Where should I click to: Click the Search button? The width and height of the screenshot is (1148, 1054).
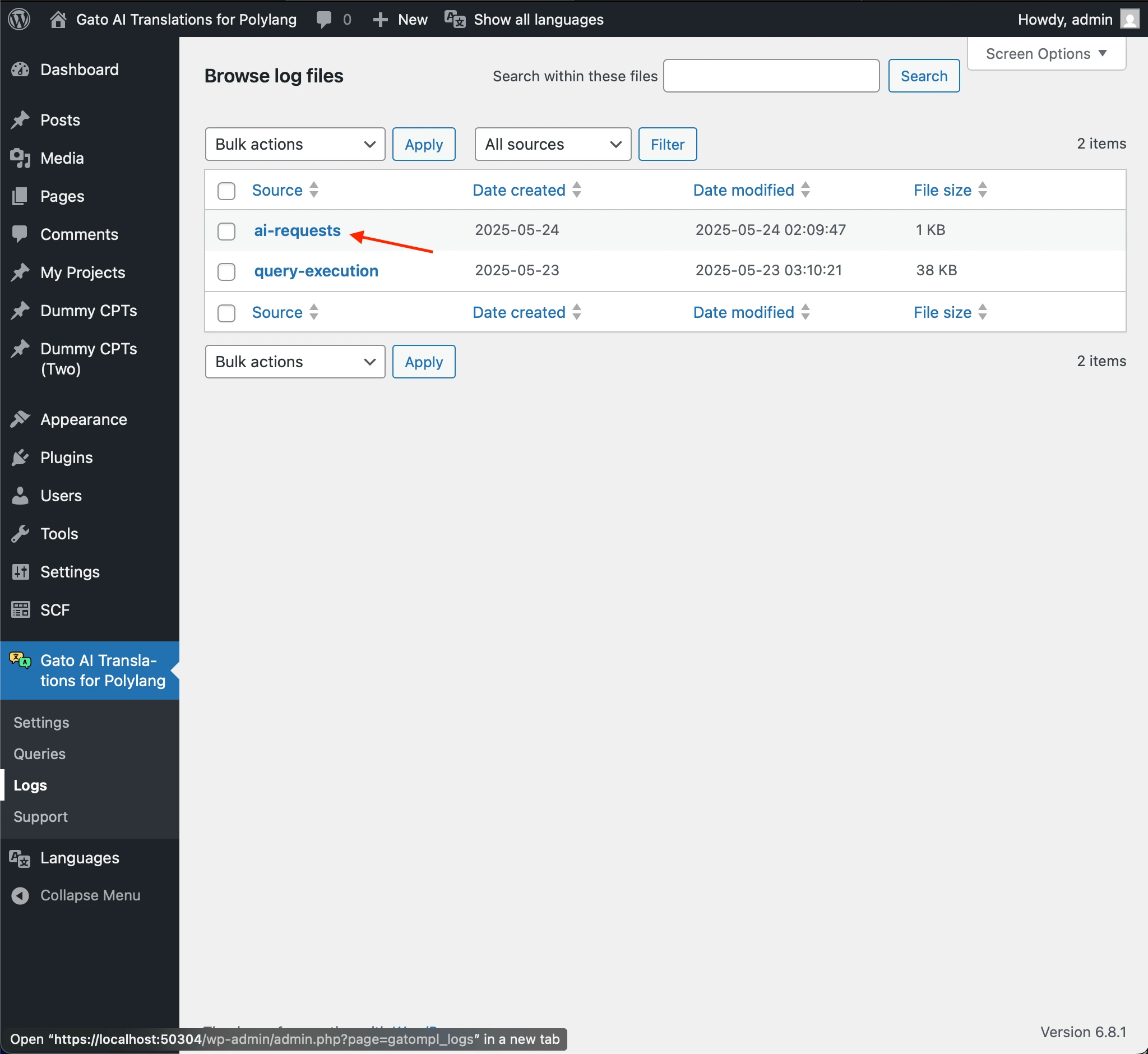point(924,76)
